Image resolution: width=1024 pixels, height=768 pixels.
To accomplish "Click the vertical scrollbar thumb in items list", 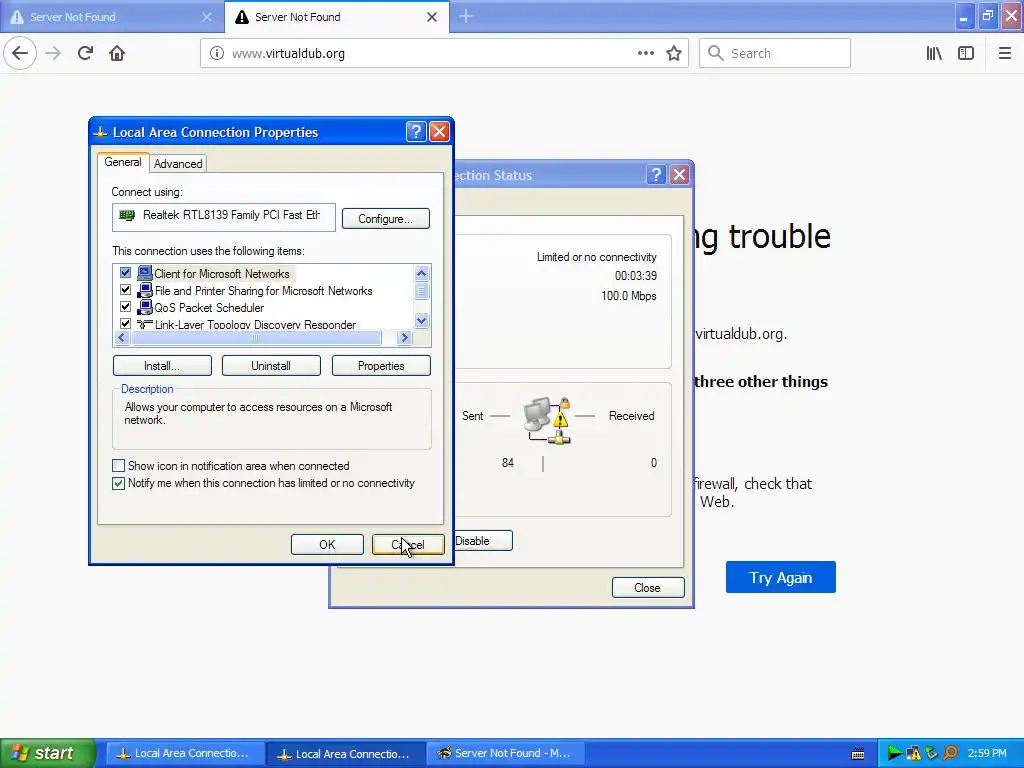I will click(x=421, y=291).
